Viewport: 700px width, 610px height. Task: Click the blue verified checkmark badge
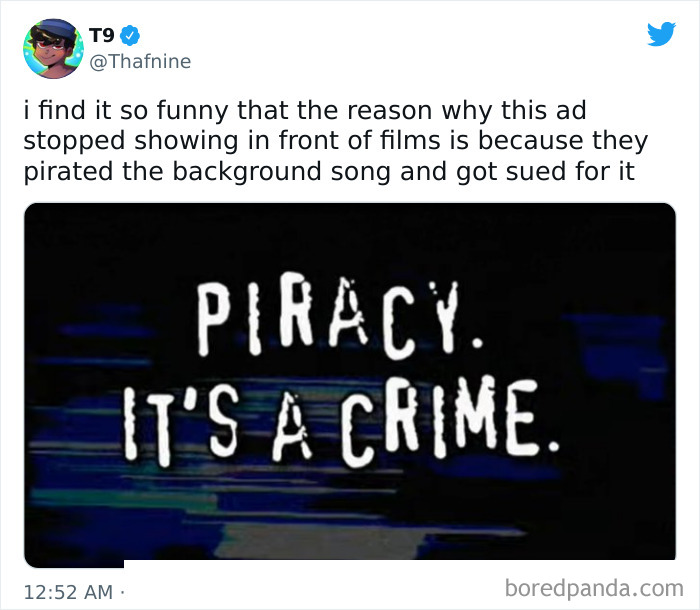[130, 36]
